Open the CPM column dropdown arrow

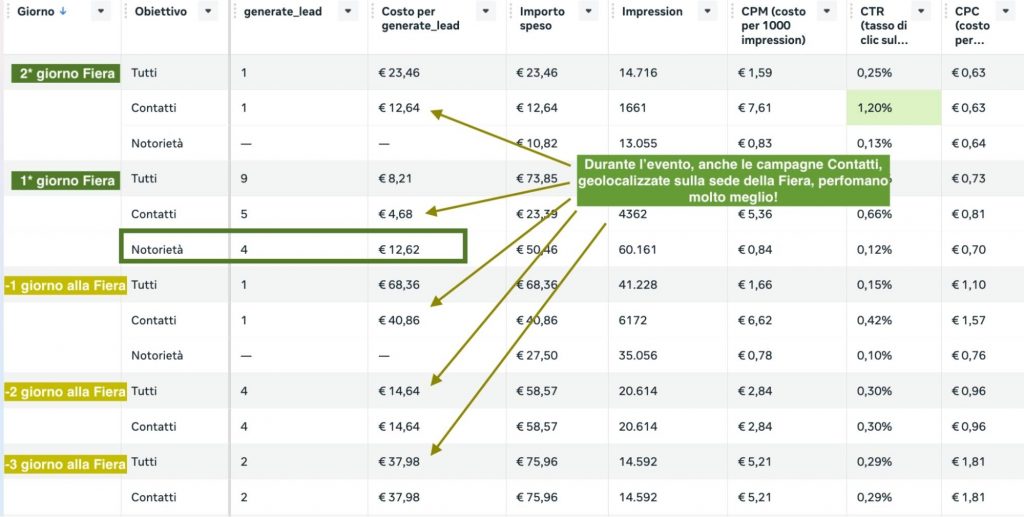827,12
